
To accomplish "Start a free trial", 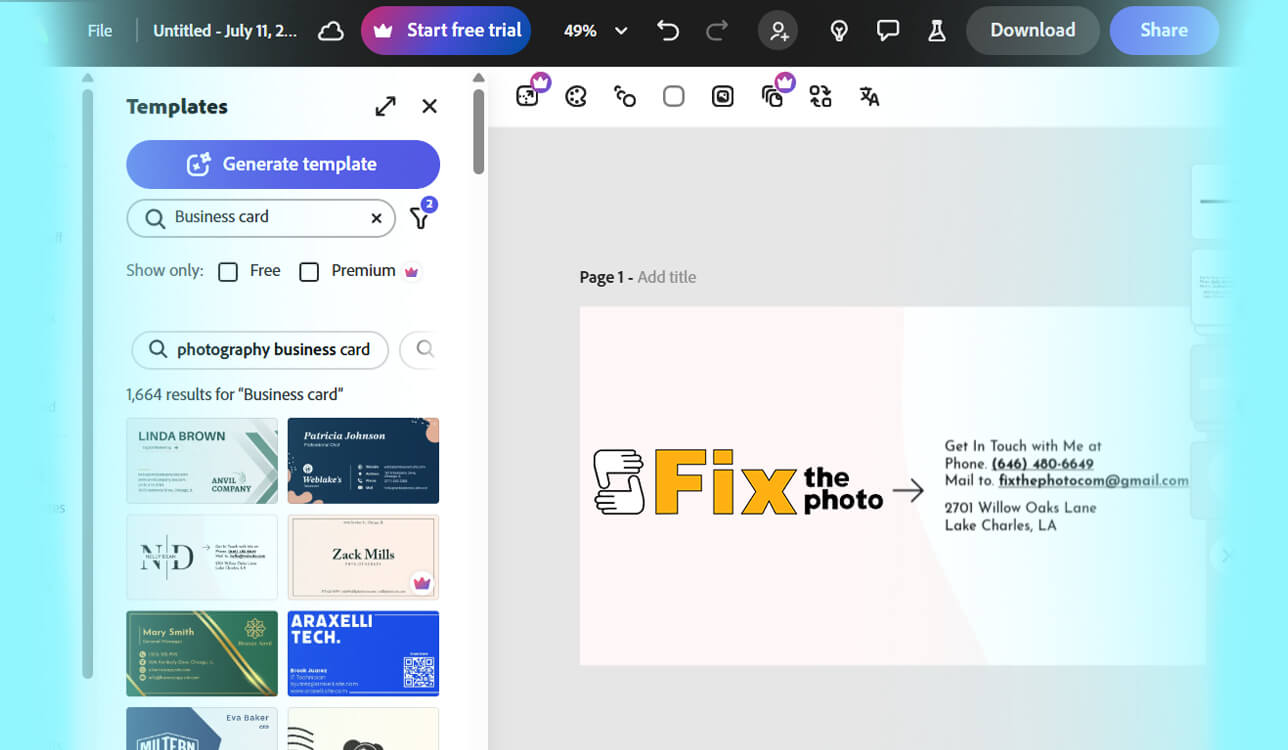I will 445,30.
